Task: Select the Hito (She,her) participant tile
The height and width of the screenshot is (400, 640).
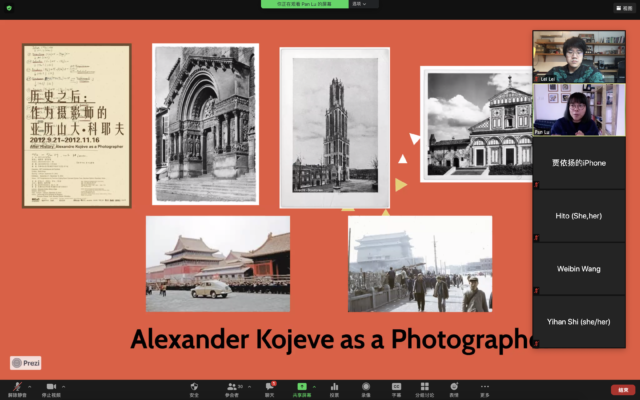Action: 579,216
